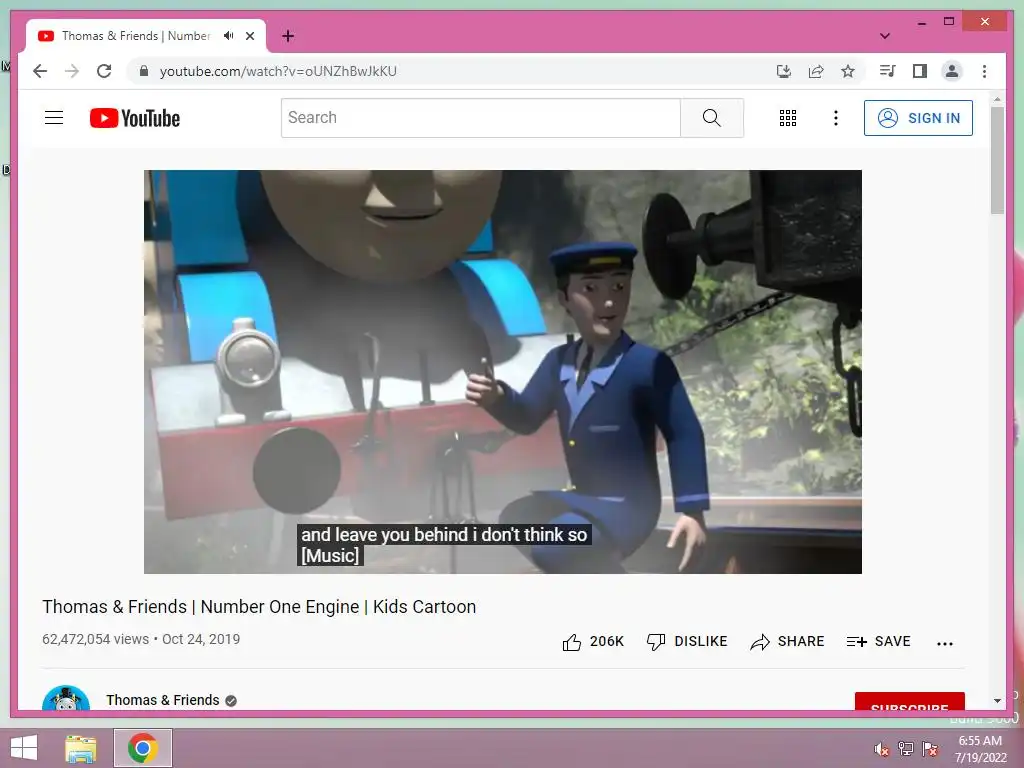Go back to the previous page

(x=40, y=71)
